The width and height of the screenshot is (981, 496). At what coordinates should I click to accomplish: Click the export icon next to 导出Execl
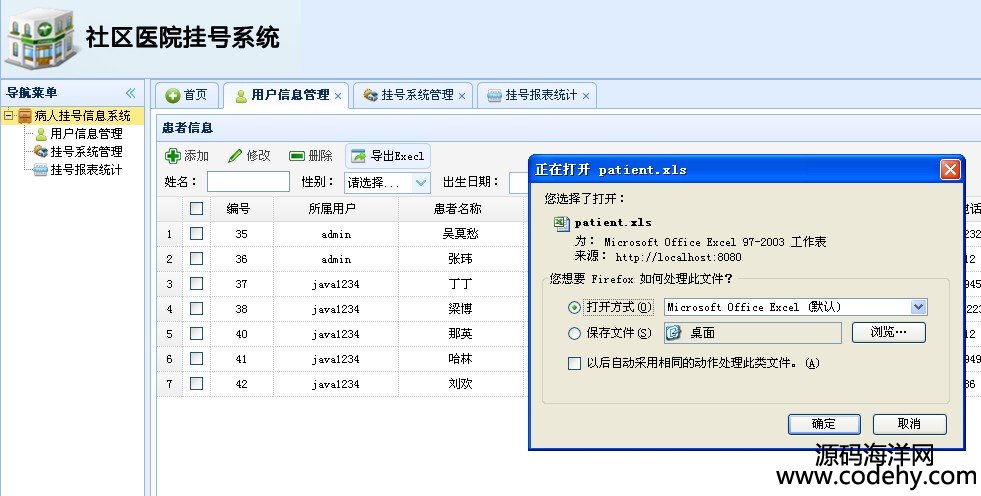coord(358,156)
